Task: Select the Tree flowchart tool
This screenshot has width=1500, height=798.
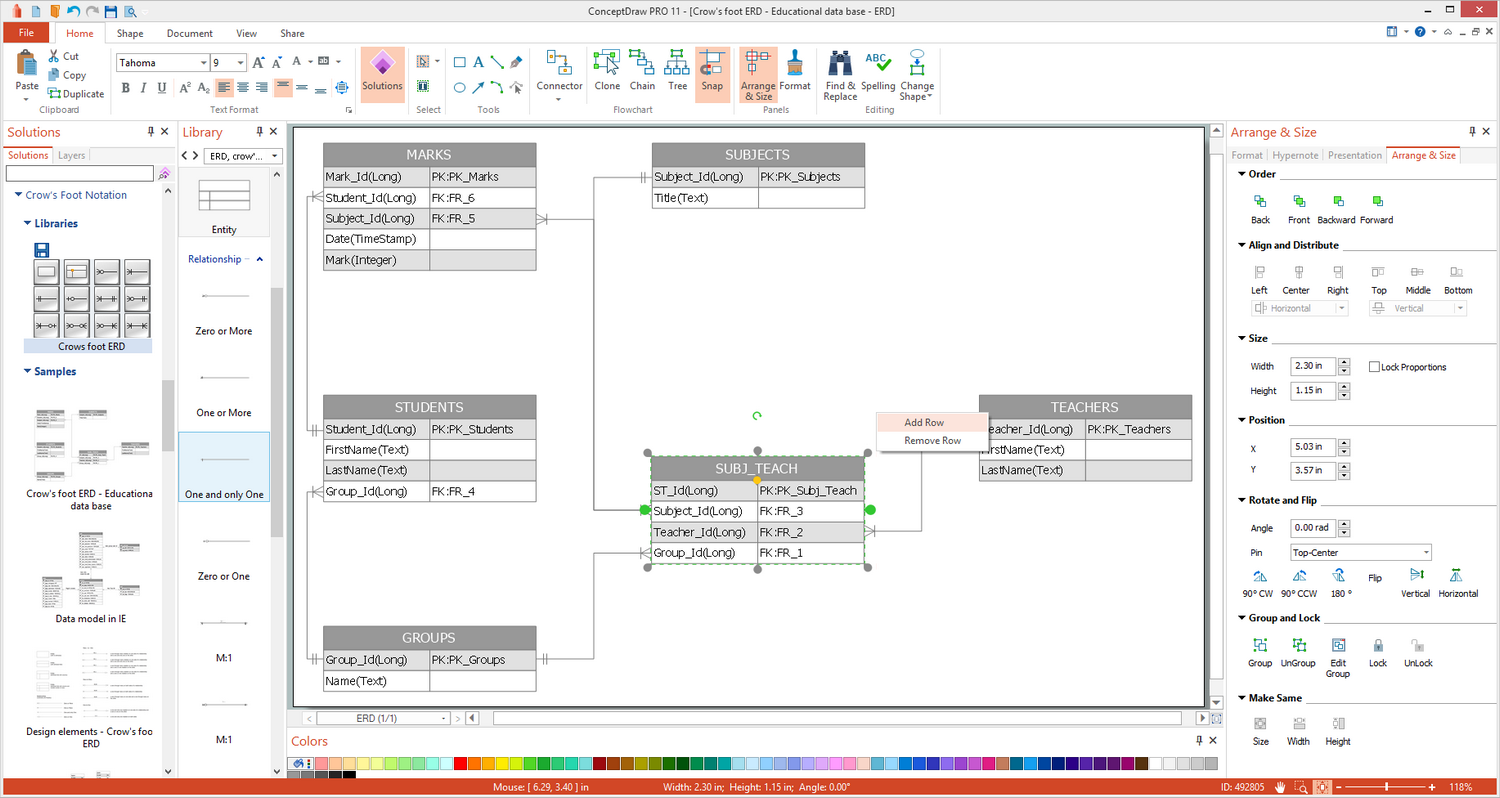Action: (677, 70)
